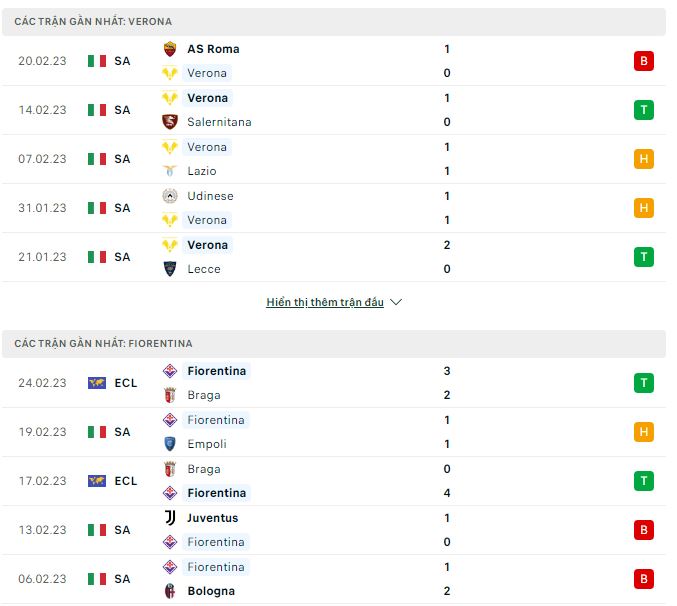The width and height of the screenshot is (677, 606).
Task: Click the Salernitana club crest
Action: (170, 122)
